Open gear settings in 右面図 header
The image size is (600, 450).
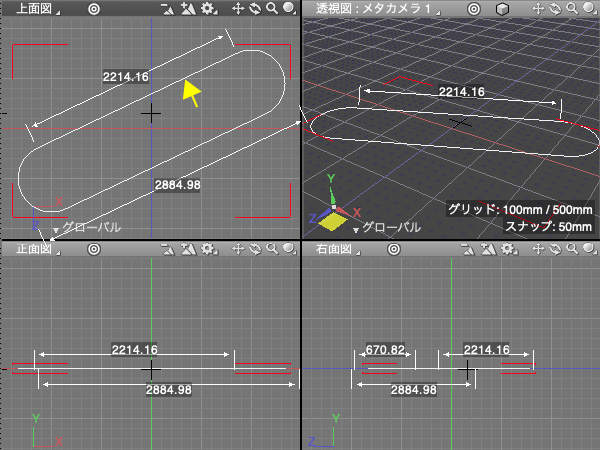tap(509, 249)
